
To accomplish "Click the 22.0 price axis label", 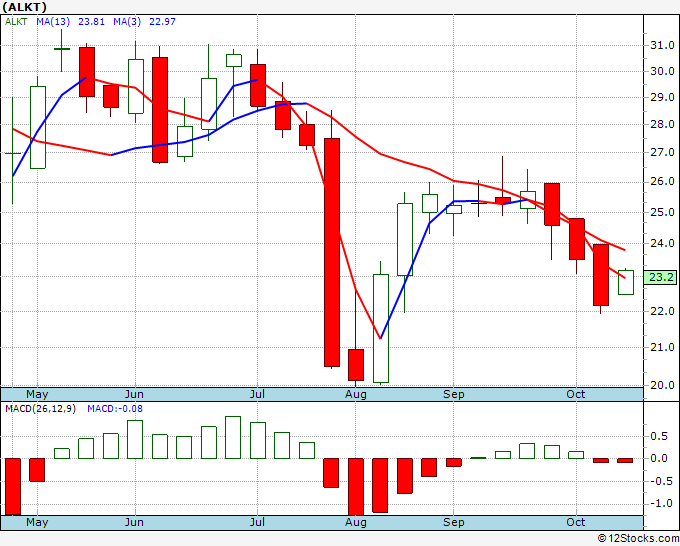I will 662,311.
